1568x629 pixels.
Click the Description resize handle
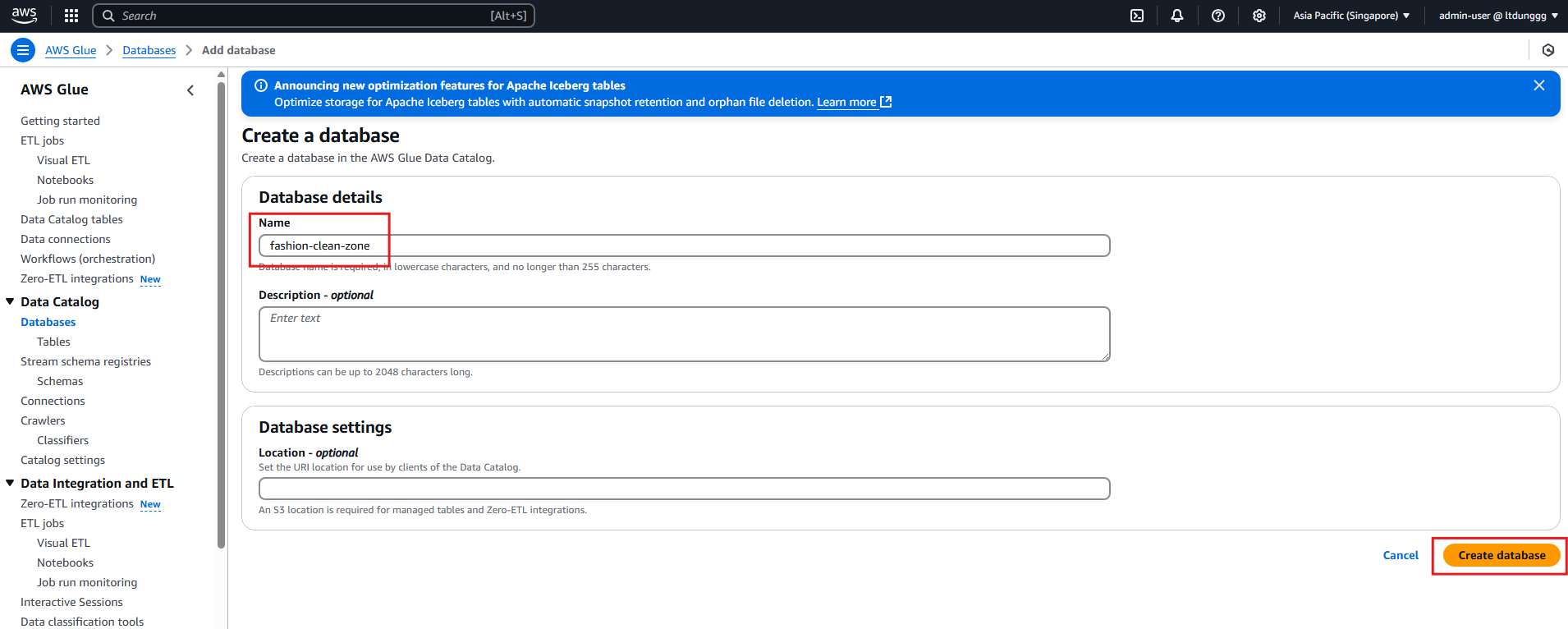(x=1105, y=356)
